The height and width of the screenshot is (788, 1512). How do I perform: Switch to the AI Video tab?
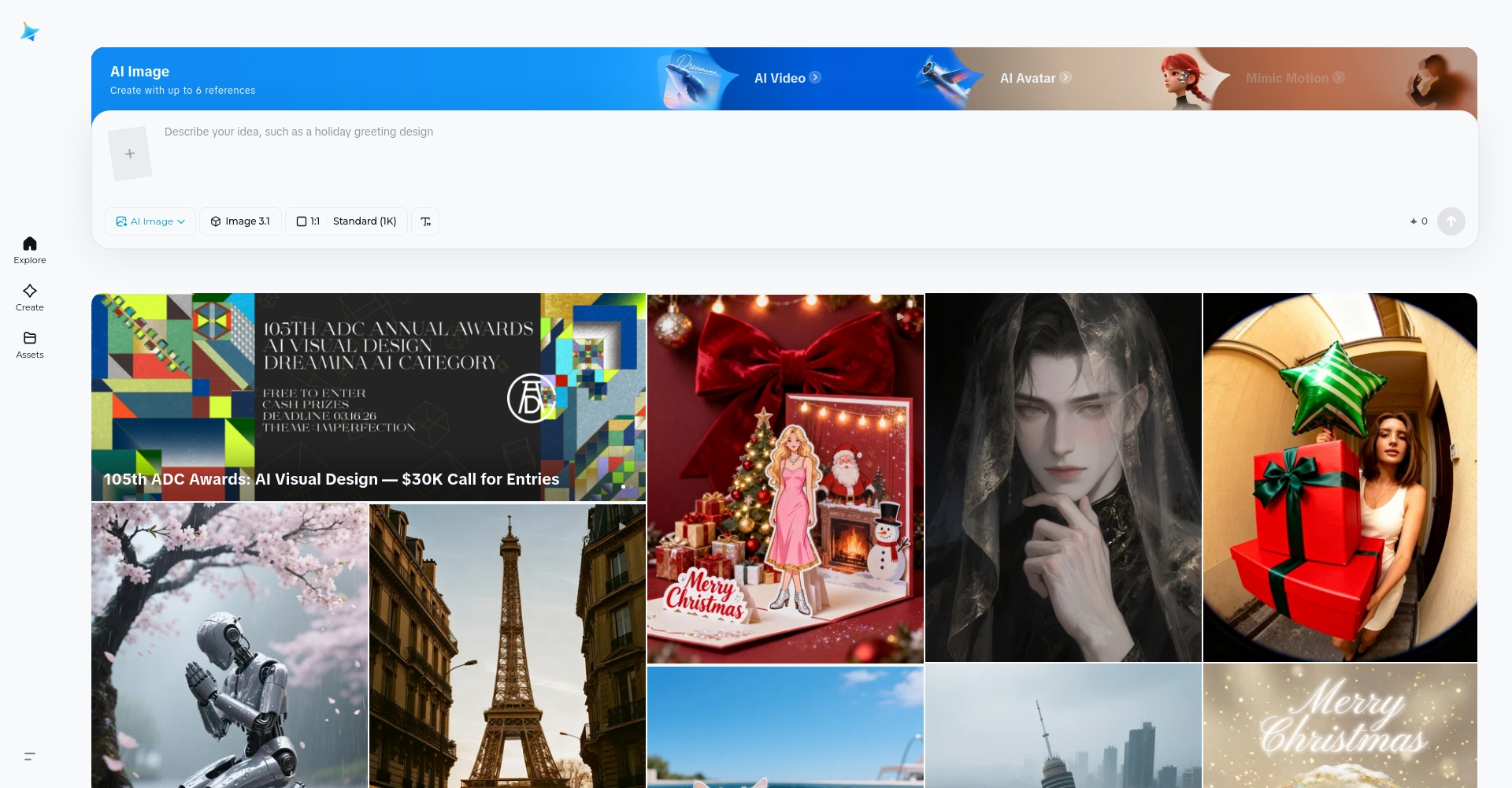pyautogui.click(x=787, y=78)
